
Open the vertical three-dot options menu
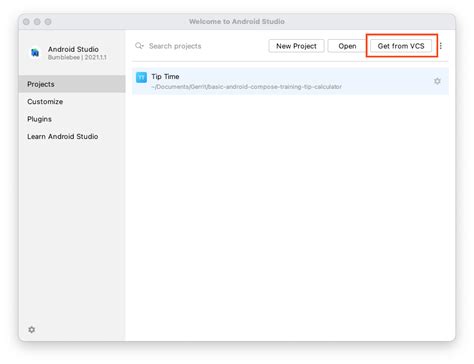coord(441,46)
